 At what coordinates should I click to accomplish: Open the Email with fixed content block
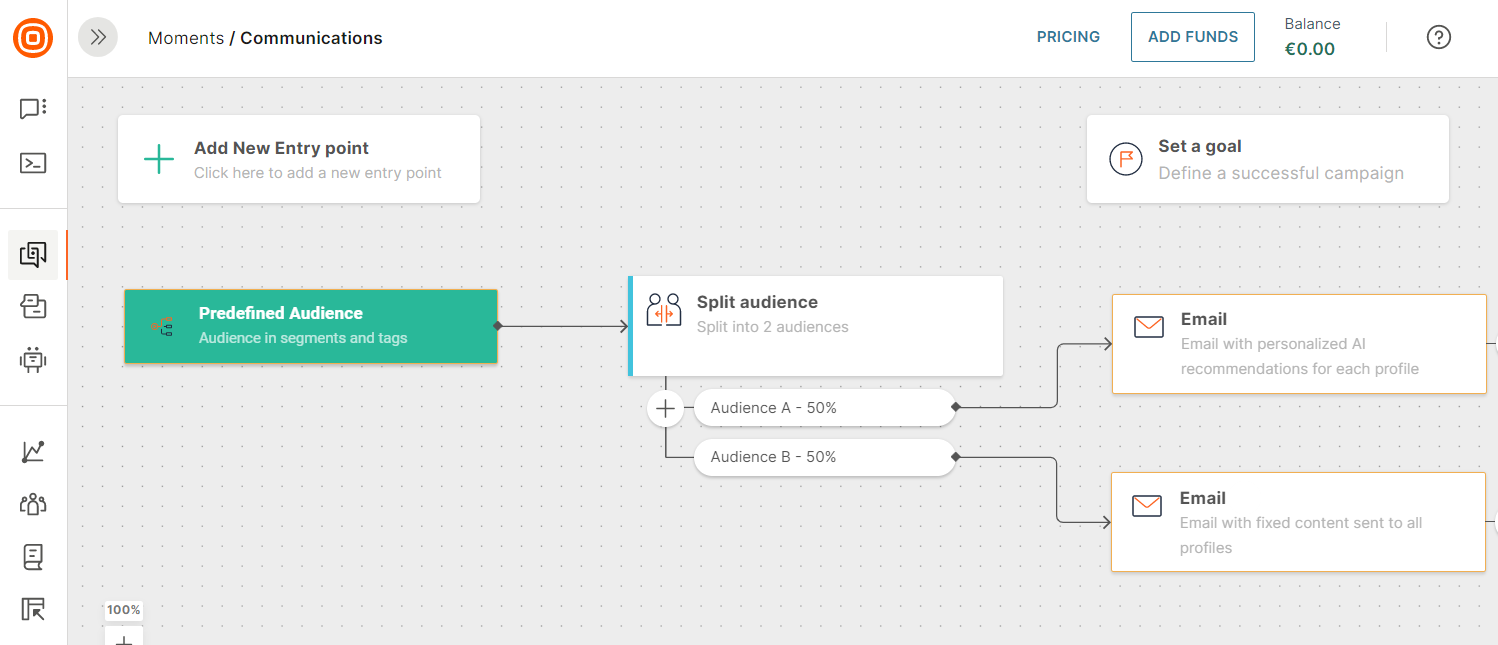pos(1298,522)
